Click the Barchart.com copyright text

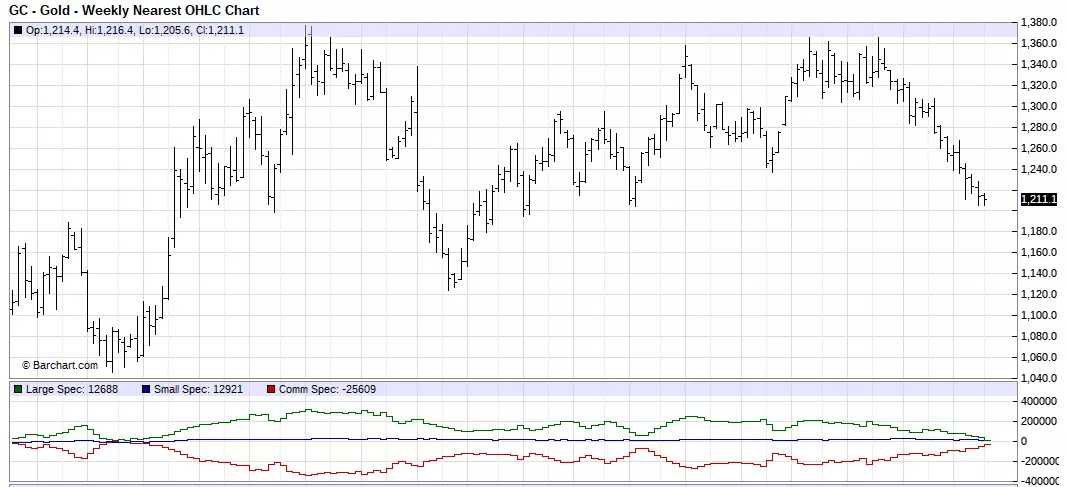tap(60, 366)
